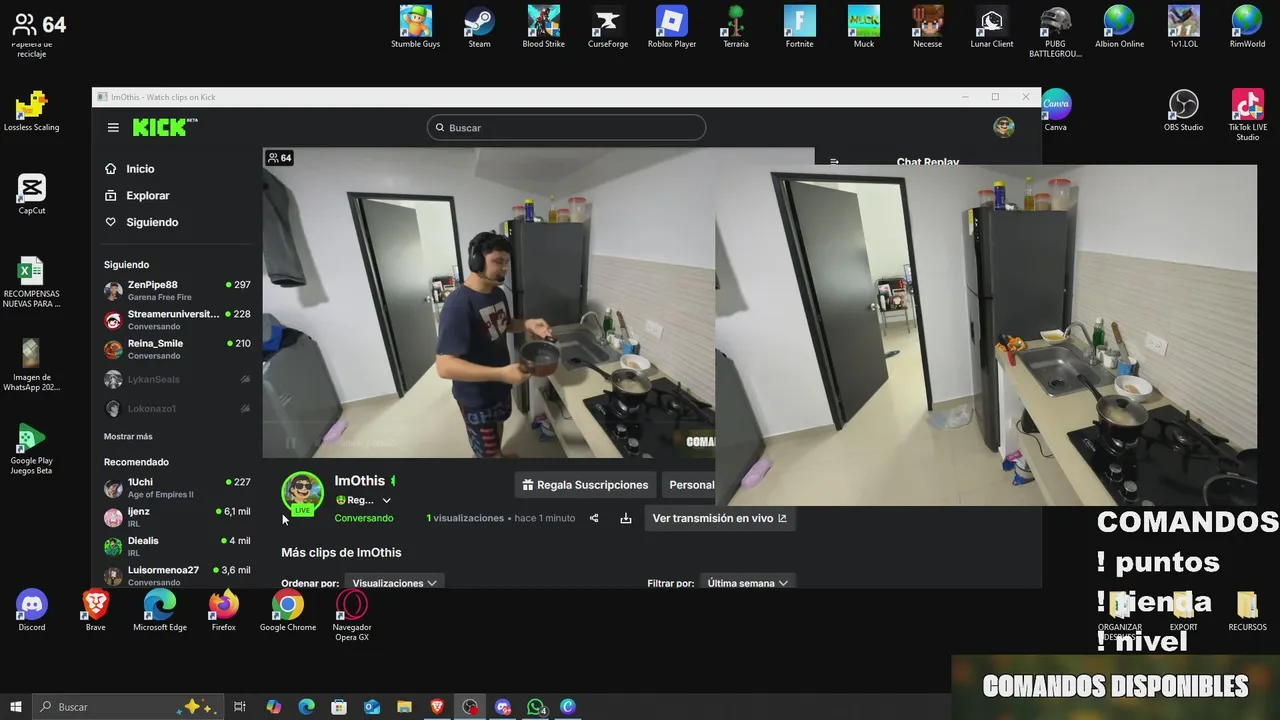Launch Lunar Client from desktop
Image resolution: width=1280 pixels, height=720 pixels.
point(992,27)
